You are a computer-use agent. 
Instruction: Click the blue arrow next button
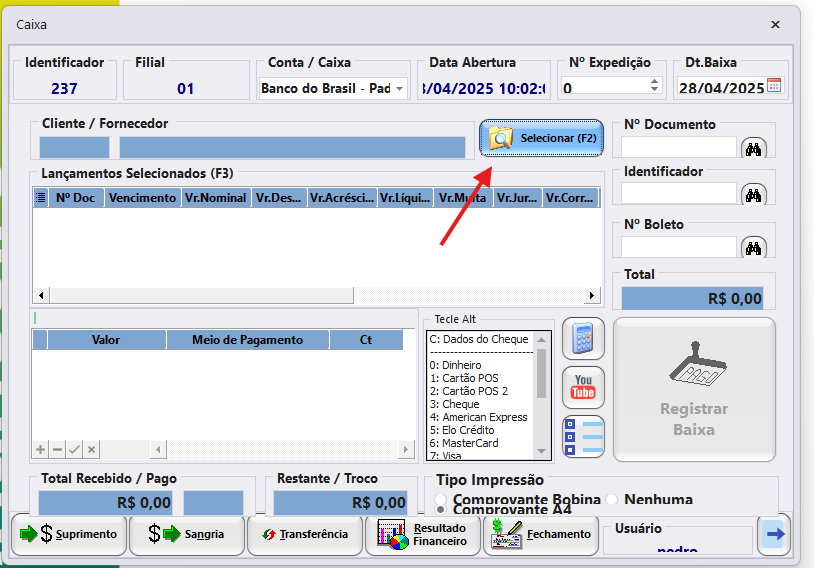[x=774, y=534]
